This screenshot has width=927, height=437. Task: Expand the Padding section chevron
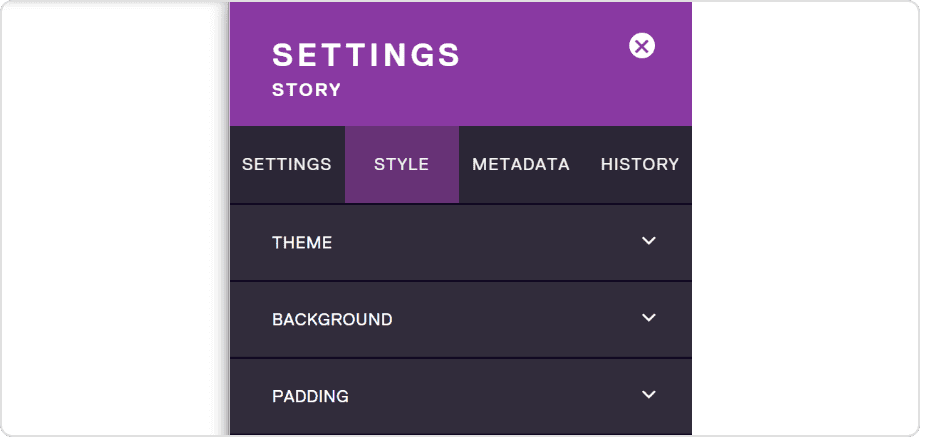tap(649, 394)
